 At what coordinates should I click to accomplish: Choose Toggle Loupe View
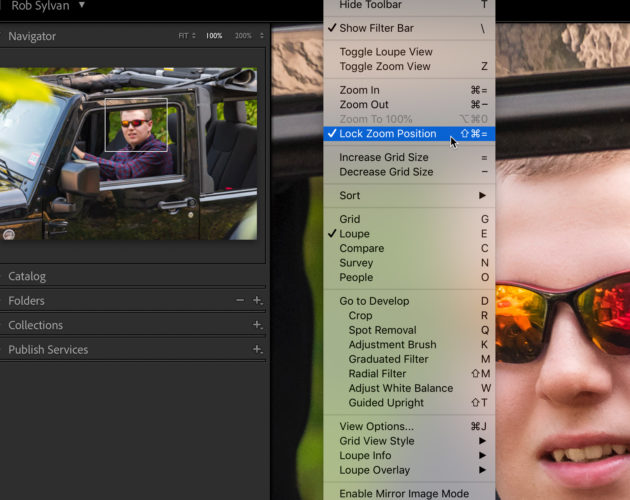409,52
